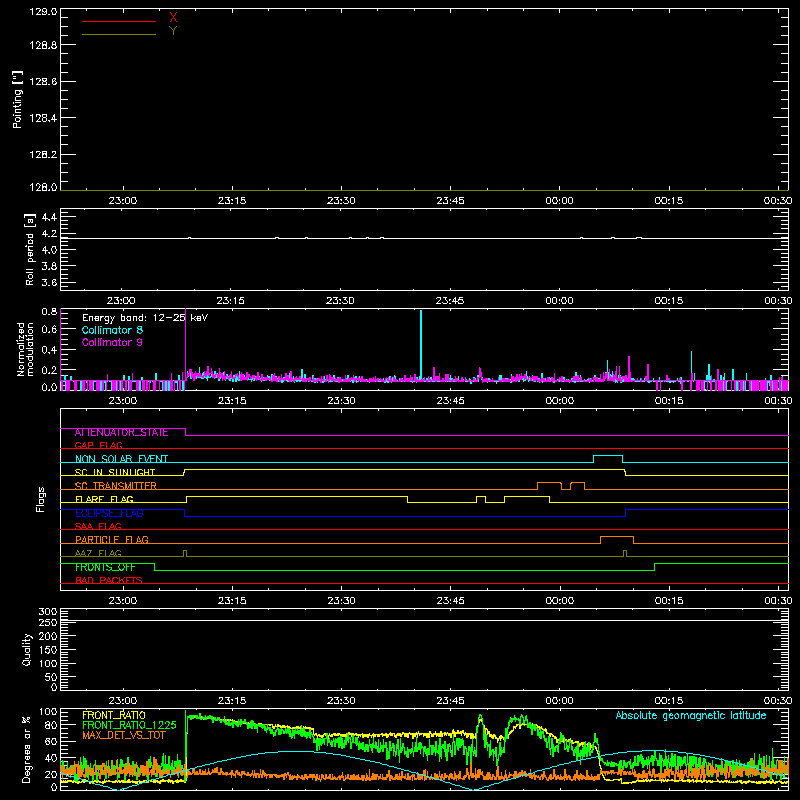Screen dimensions: 800x800
Task: Click the MAX_DET_VS_TOT legend entry
Action: pyautogui.click(x=124, y=735)
